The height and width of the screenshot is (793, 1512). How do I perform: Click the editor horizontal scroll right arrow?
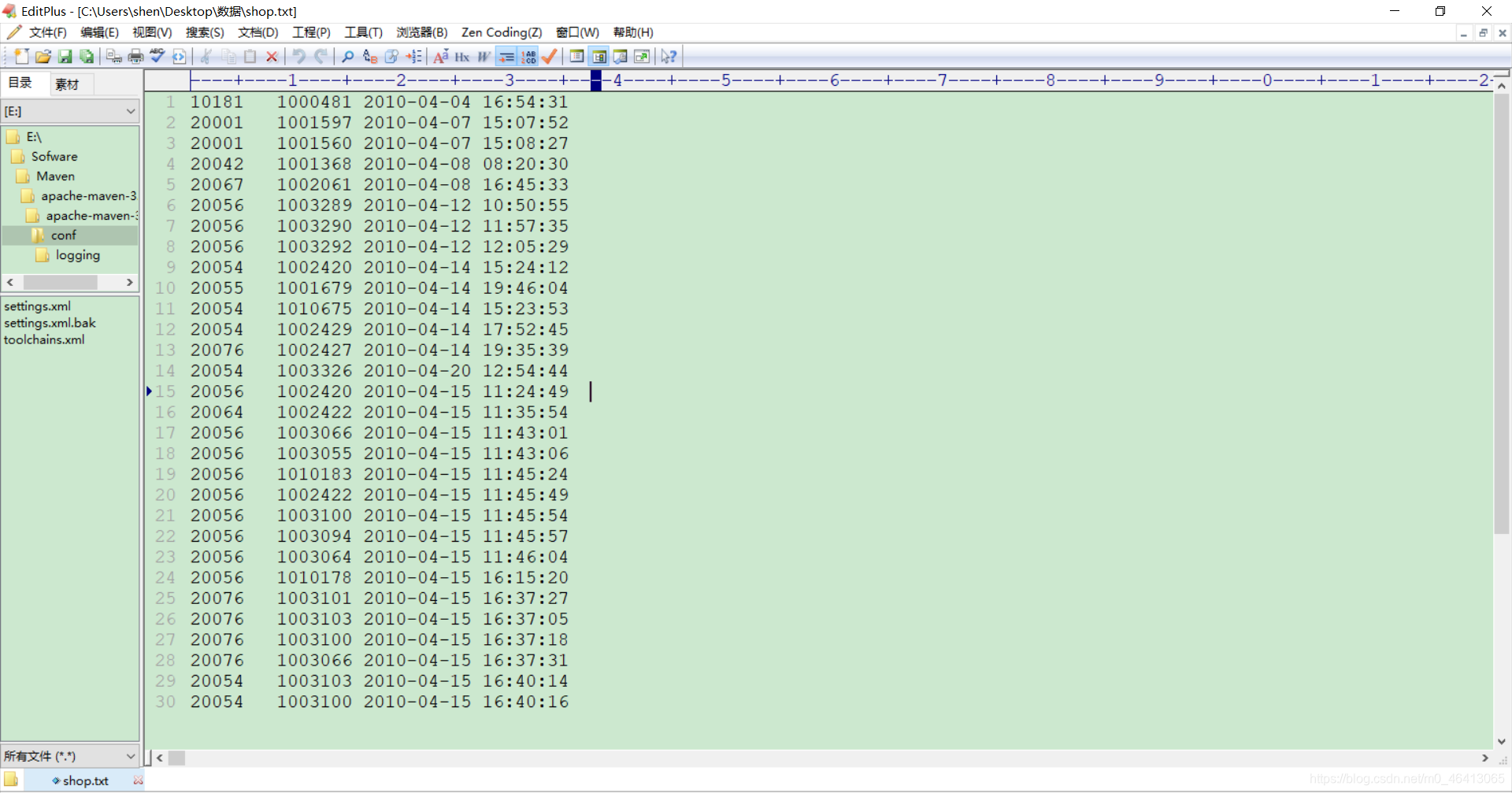pos(1484,758)
